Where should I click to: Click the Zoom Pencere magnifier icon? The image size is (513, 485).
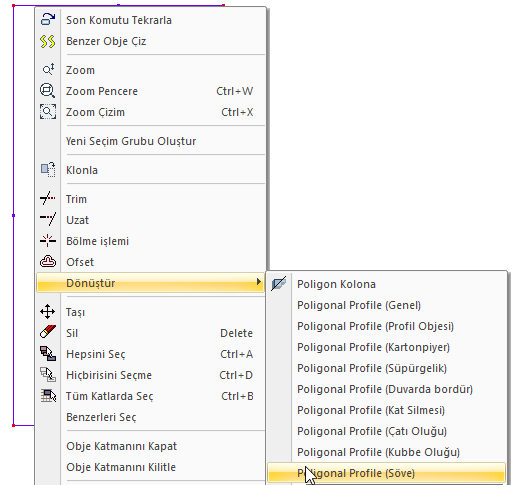(48, 91)
